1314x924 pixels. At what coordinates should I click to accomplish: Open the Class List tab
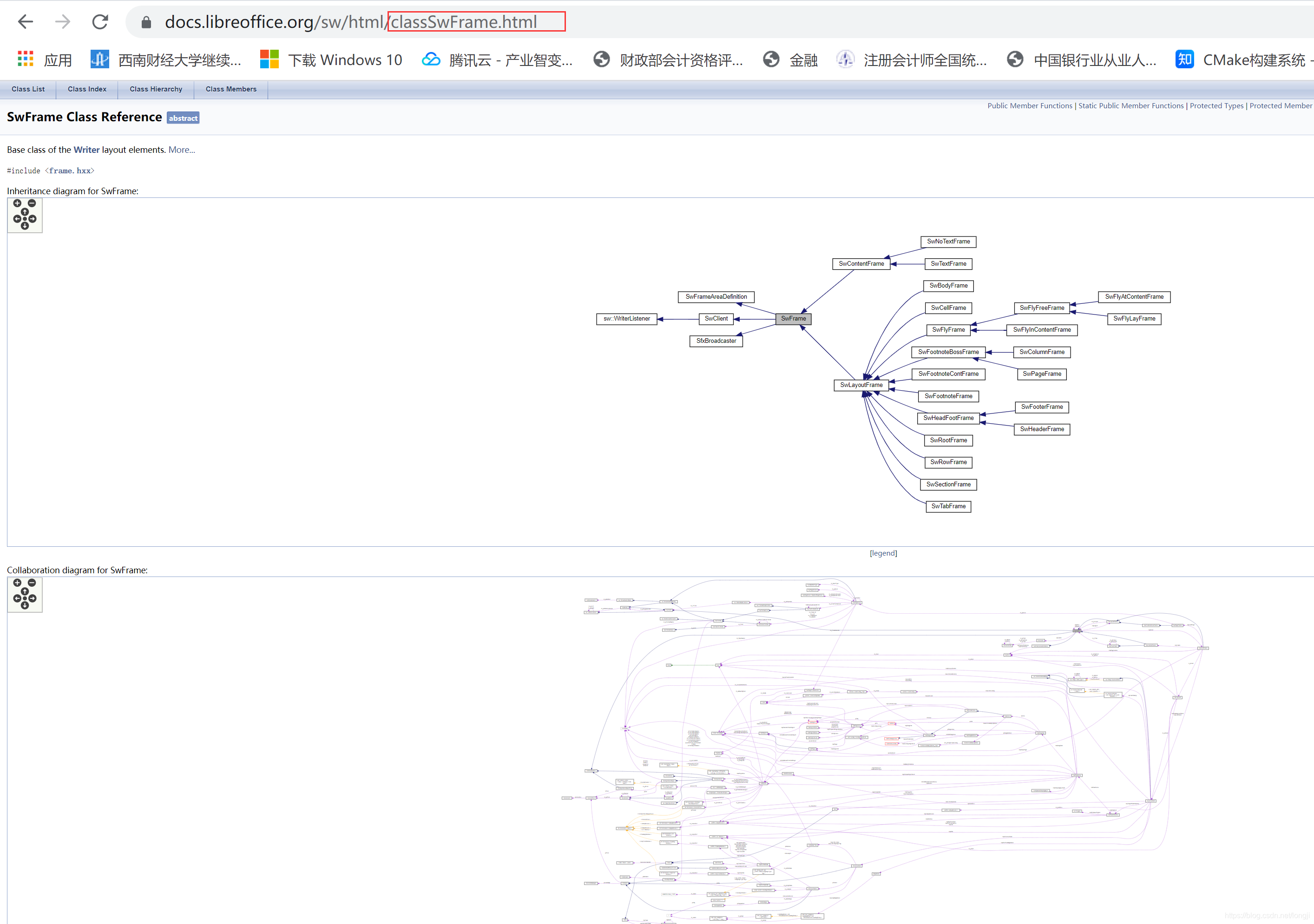click(x=28, y=89)
